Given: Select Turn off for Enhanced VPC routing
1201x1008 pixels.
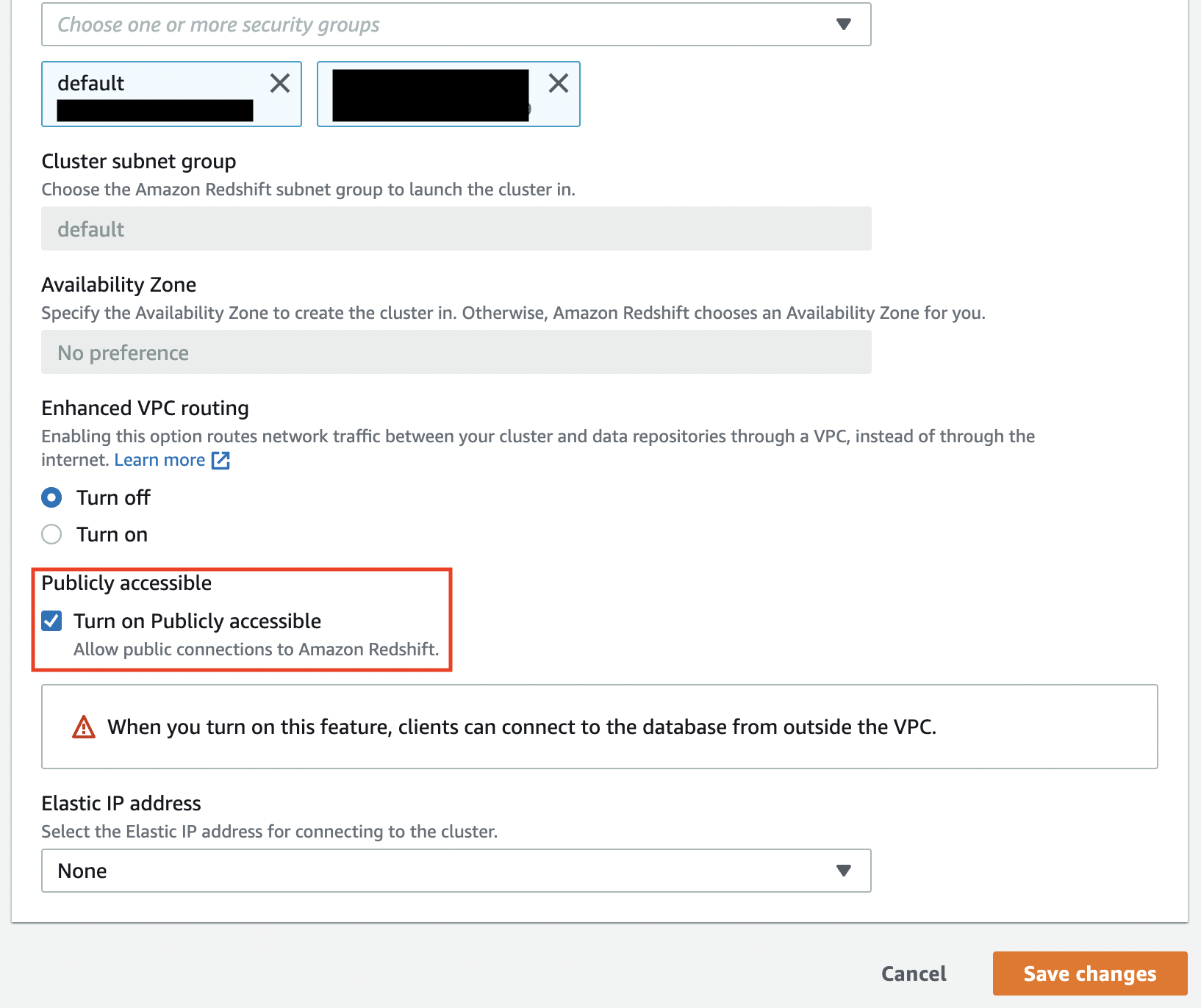Looking at the screenshot, I should tap(51, 497).
